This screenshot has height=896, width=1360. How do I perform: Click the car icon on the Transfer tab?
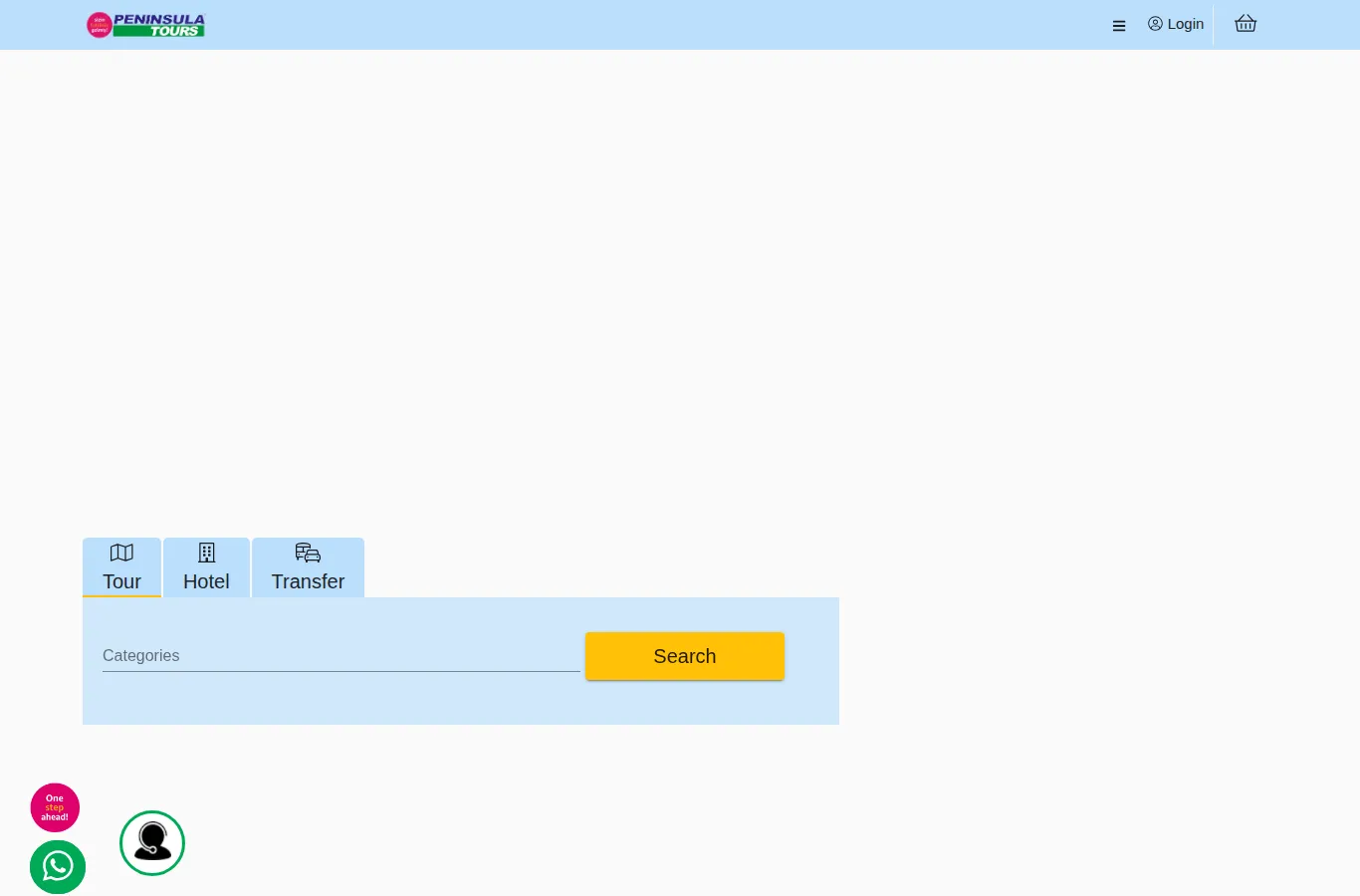point(308,553)
